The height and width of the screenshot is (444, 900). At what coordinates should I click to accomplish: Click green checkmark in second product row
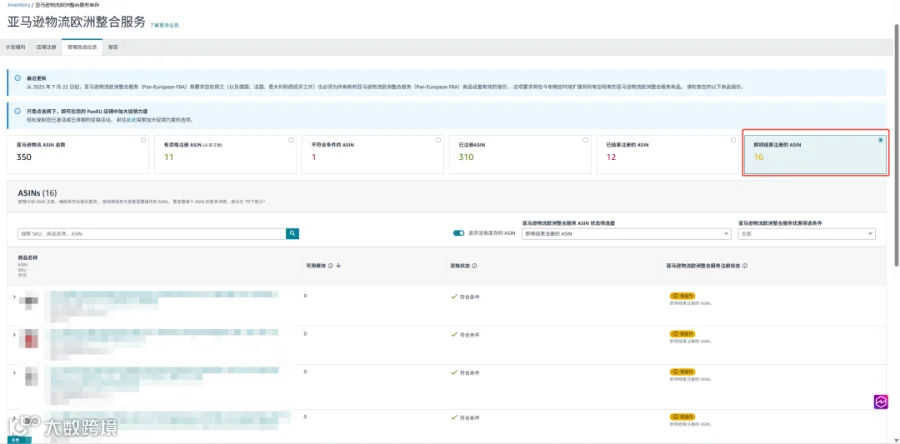click(x=454, y=334)
